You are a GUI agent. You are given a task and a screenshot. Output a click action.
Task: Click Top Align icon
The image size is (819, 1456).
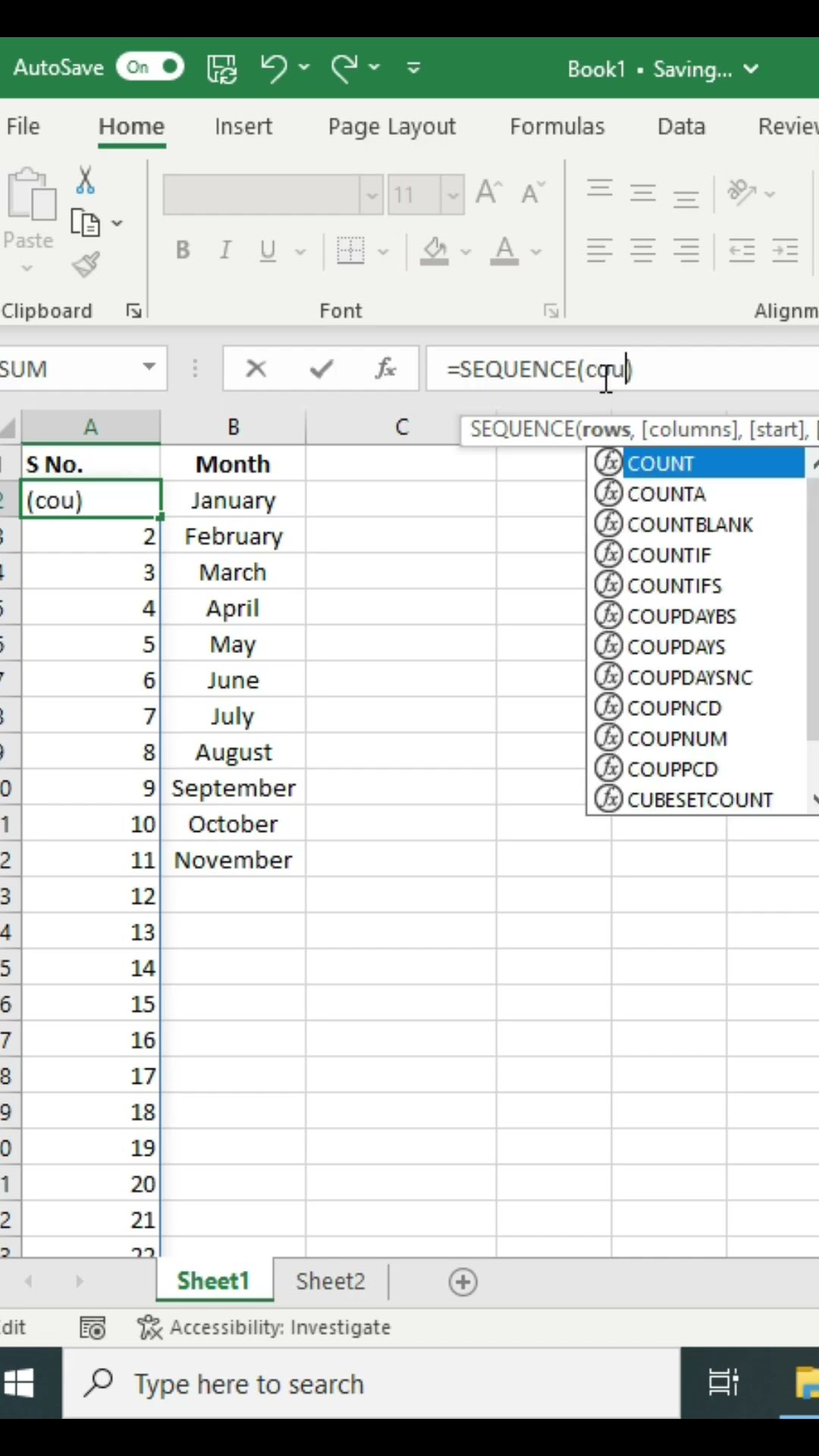click(600, 190)
